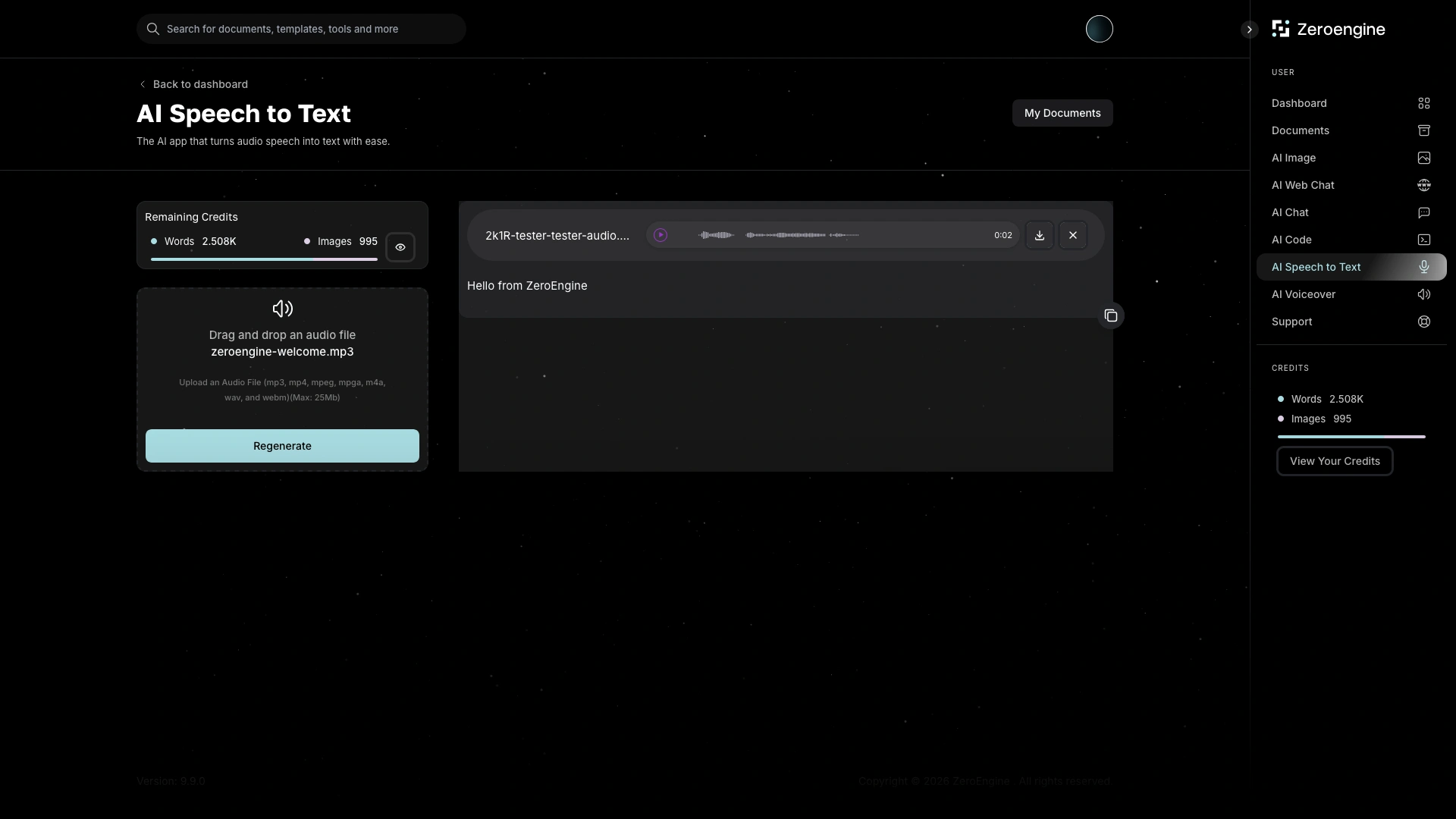This screenshot has height=819, width=1456.
Task: Click the AI Code terminal icon
Action: pos(1424,240)
